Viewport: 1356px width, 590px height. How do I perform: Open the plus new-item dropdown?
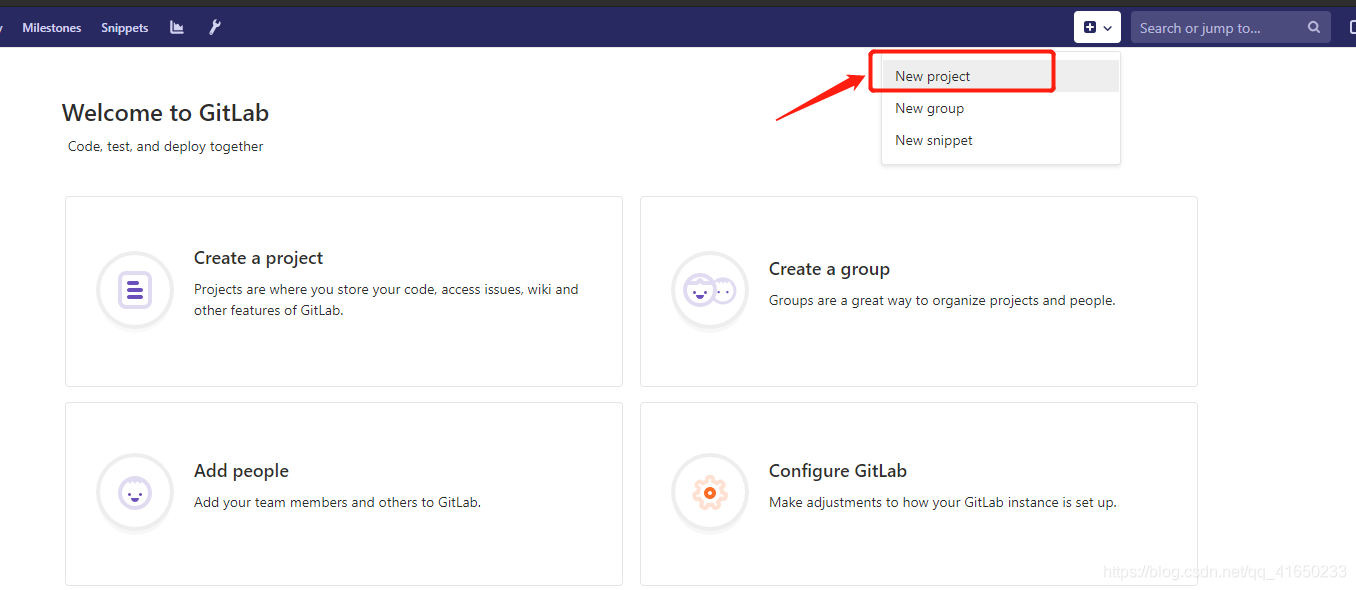(1097, 28)
